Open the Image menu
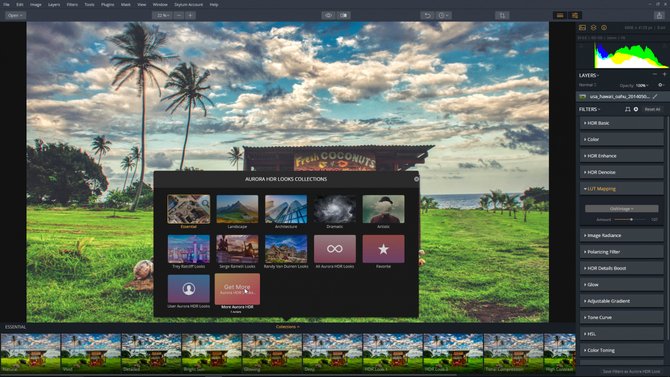This screenshot has height=377, width=670. 35,5
